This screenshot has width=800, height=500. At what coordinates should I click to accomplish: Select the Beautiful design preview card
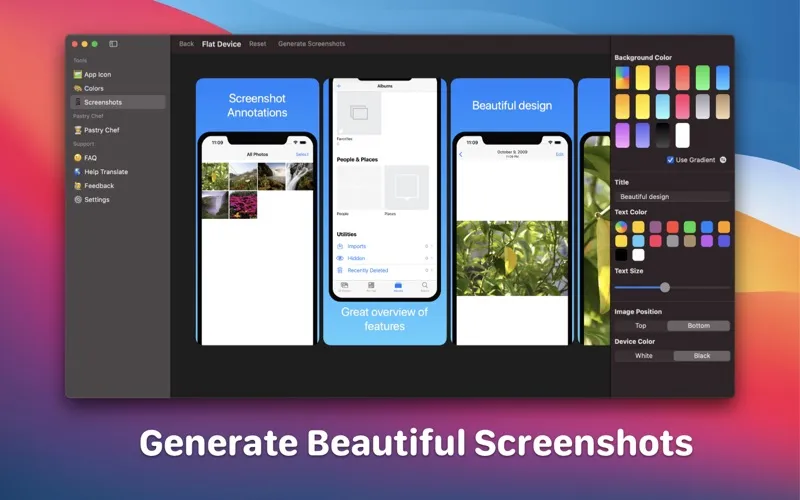[x=512, y=212]
